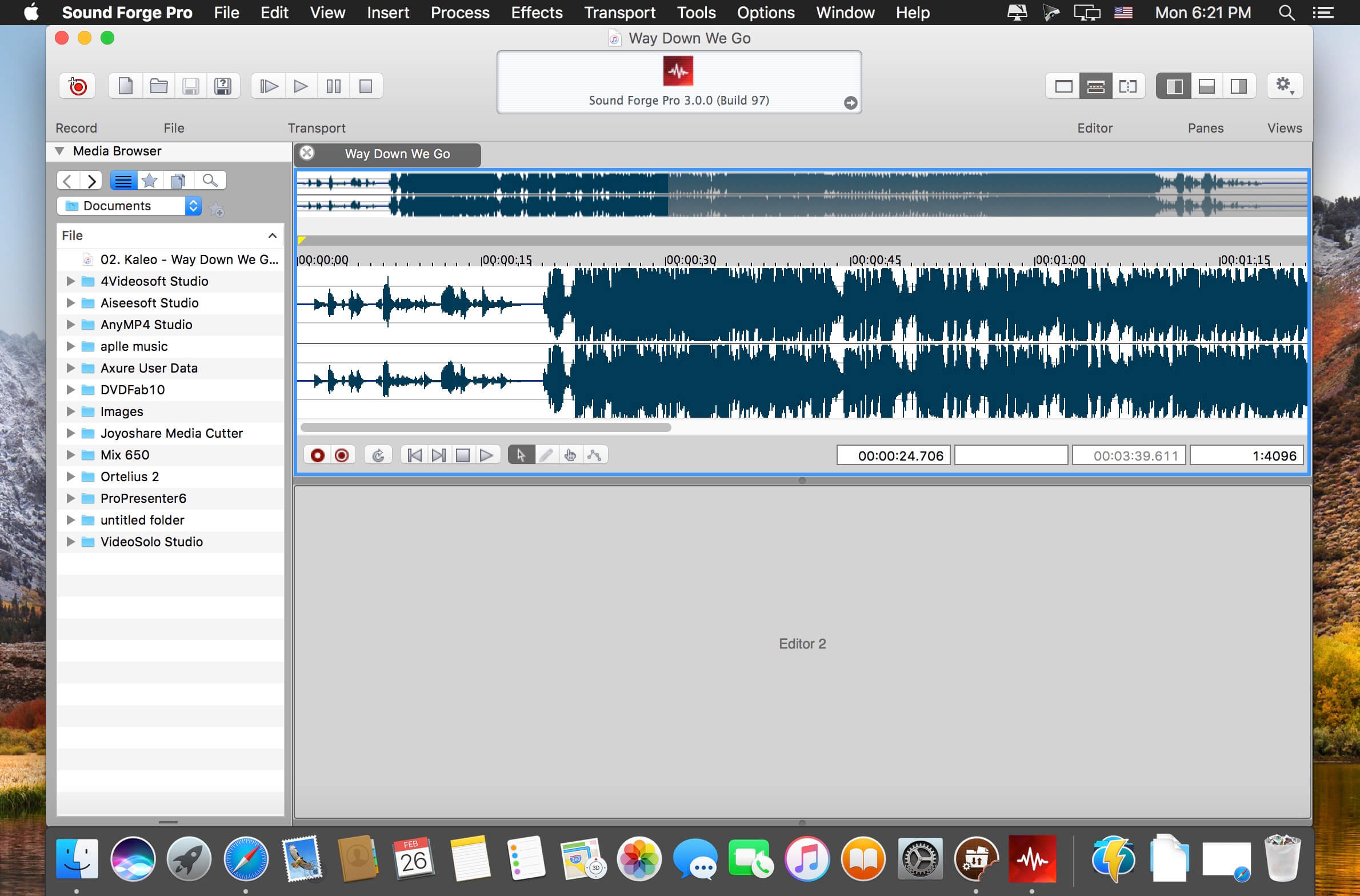This screenshot has height=896, width=1360.
Task: Click the cursor position time field
Action: point(894,455)
